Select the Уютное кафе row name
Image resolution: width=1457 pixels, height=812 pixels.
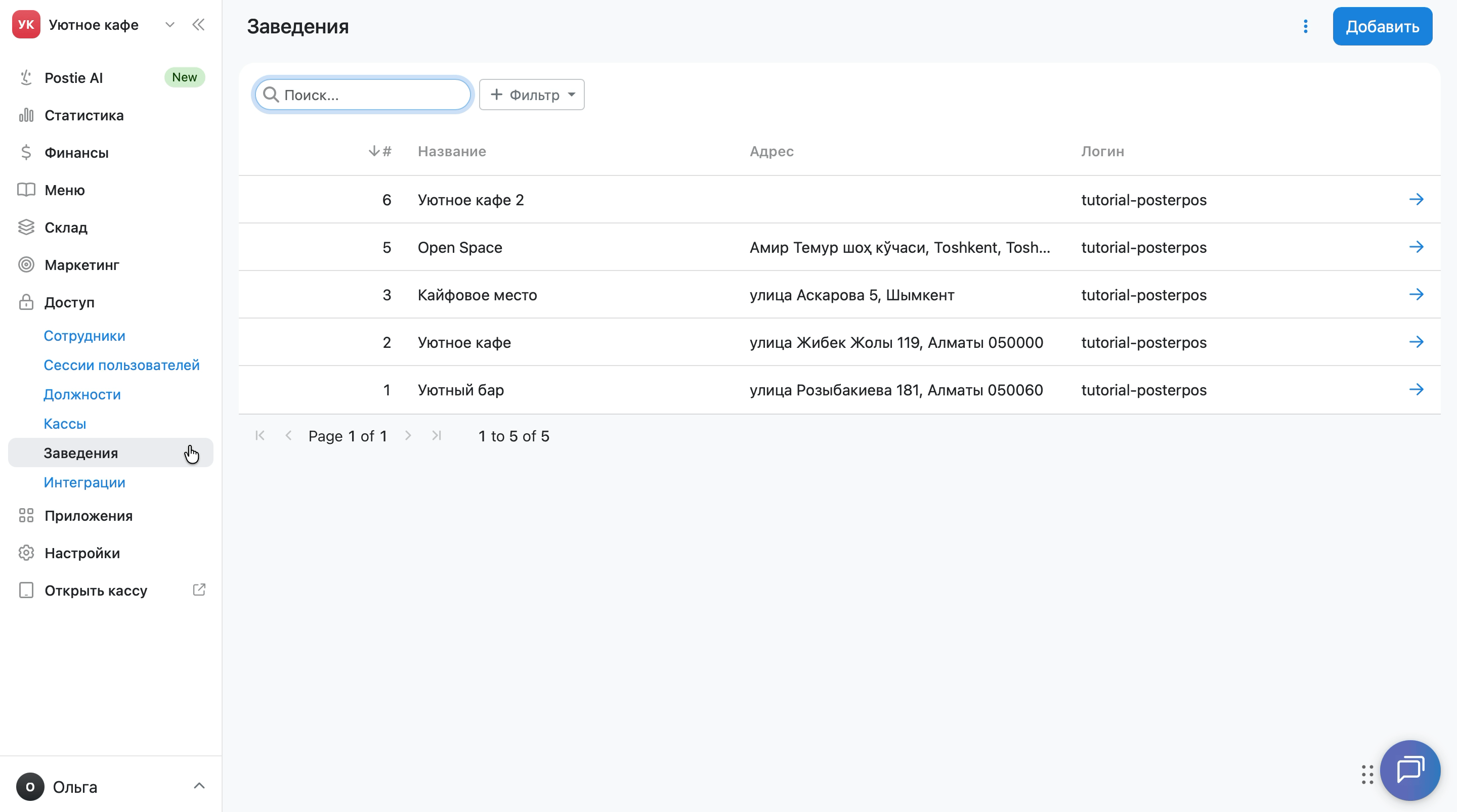pyautogui.click(x=464, y=342)
